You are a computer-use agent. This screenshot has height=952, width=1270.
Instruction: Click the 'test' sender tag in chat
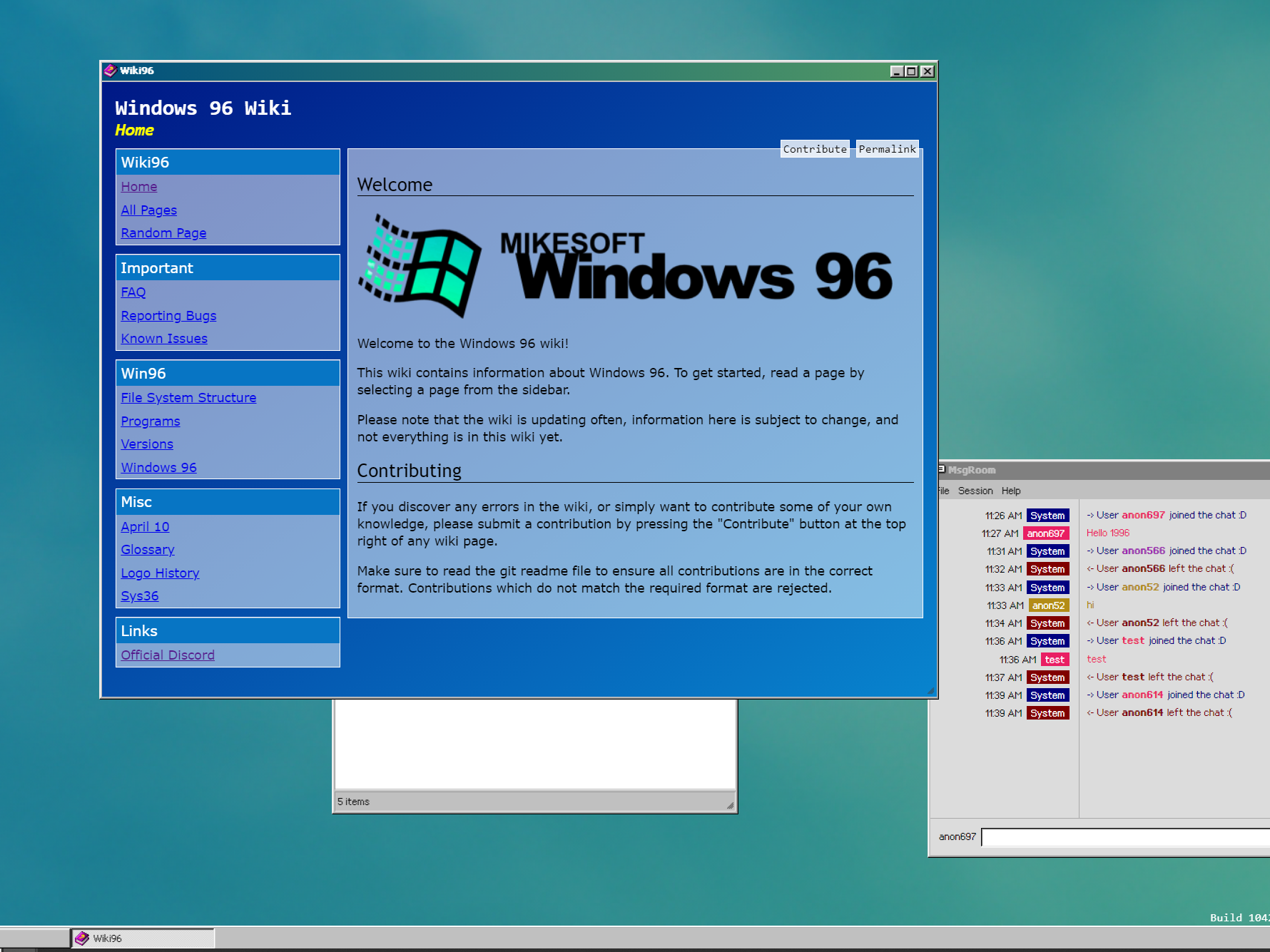(1055, 660)
